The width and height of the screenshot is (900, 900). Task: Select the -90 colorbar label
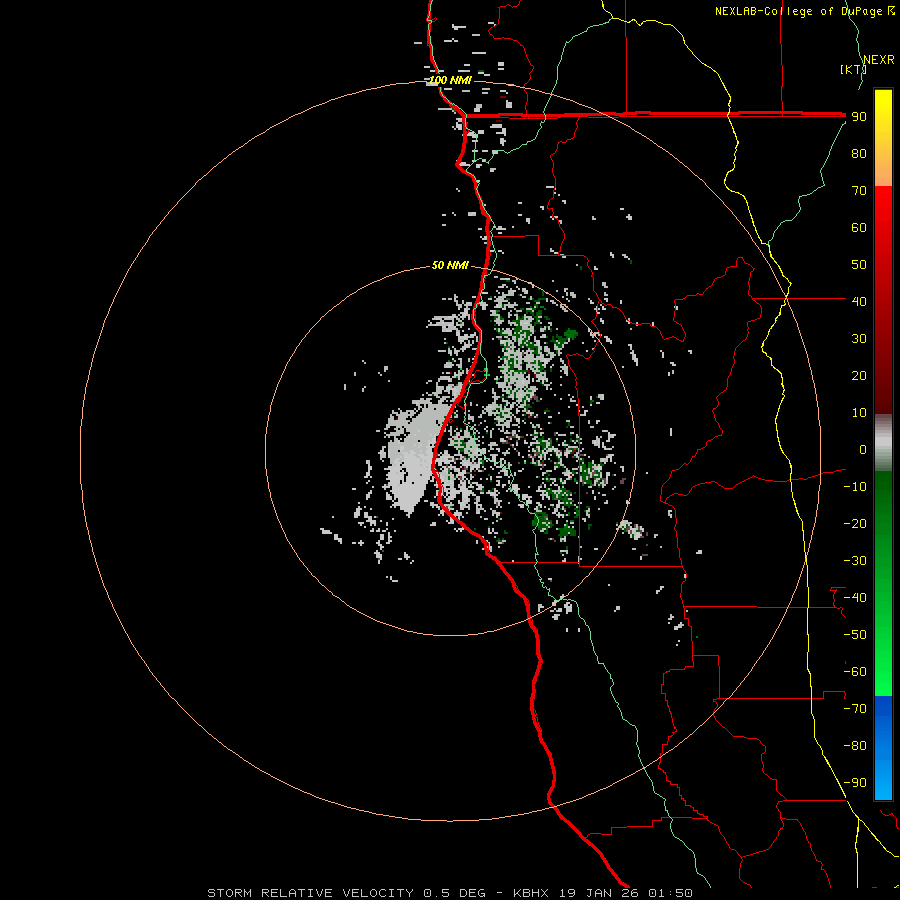855,783
